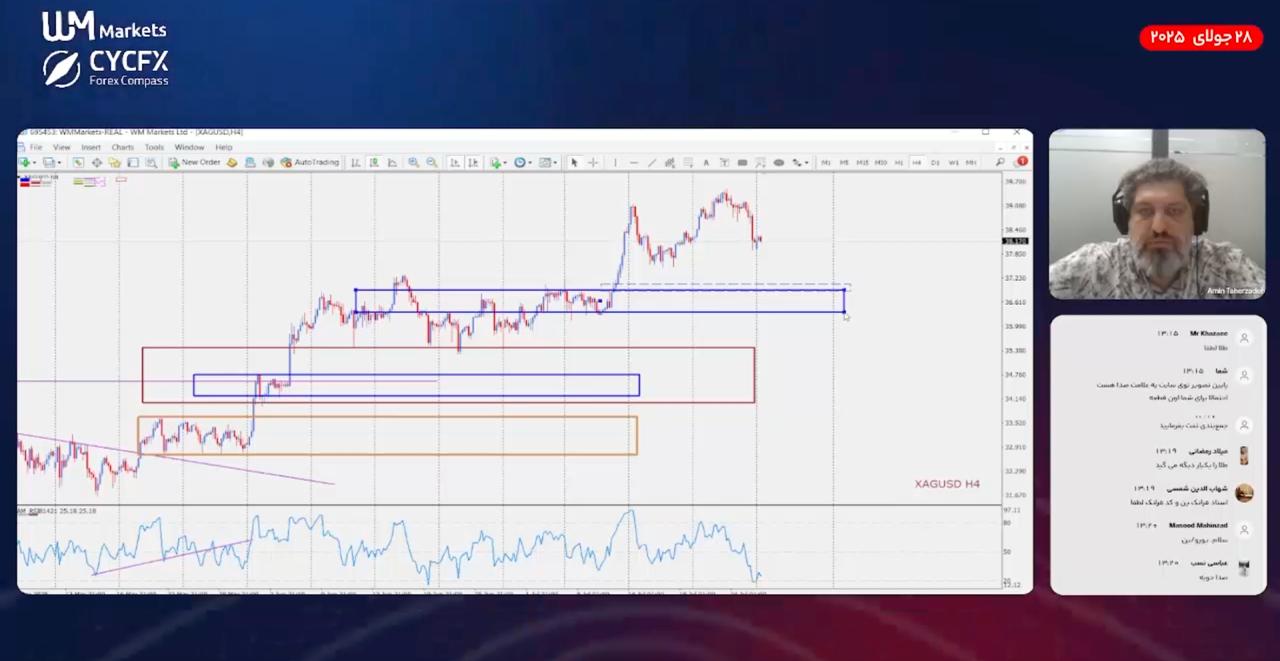
Task: Select the Crosshair tool
Action: 592,162
